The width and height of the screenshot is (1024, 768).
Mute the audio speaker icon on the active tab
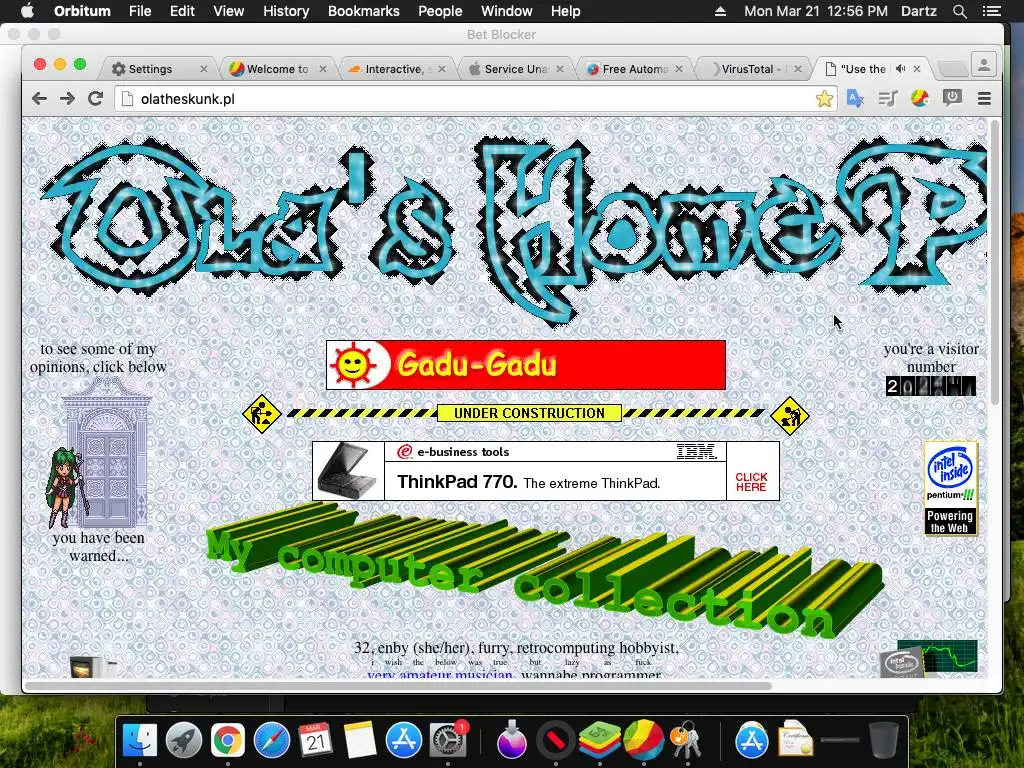pyautogui.click(x=901, y=69)
